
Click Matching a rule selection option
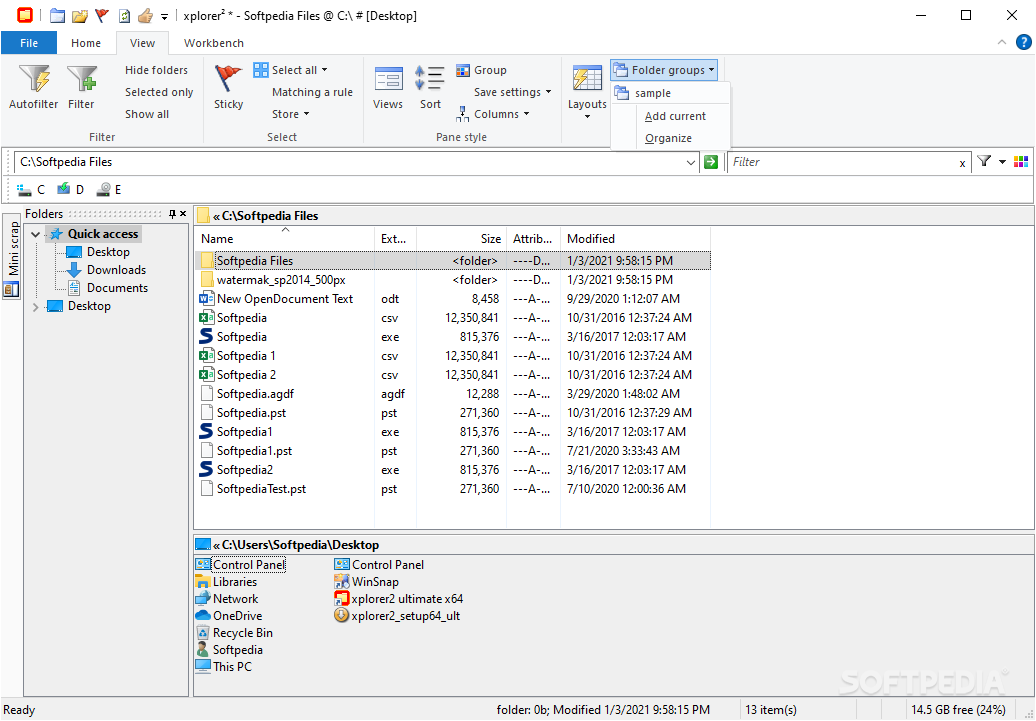[313, 92]
